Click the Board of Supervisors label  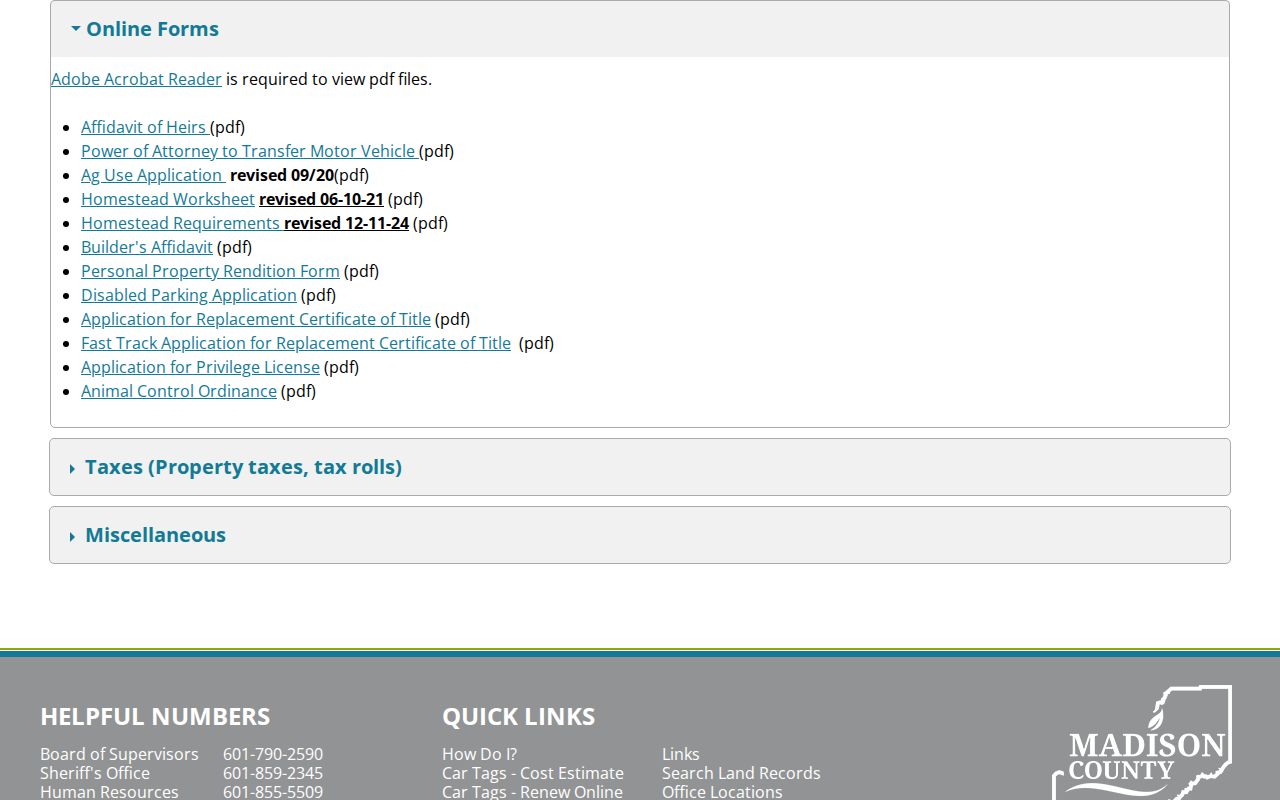click(x=119, y=754)
